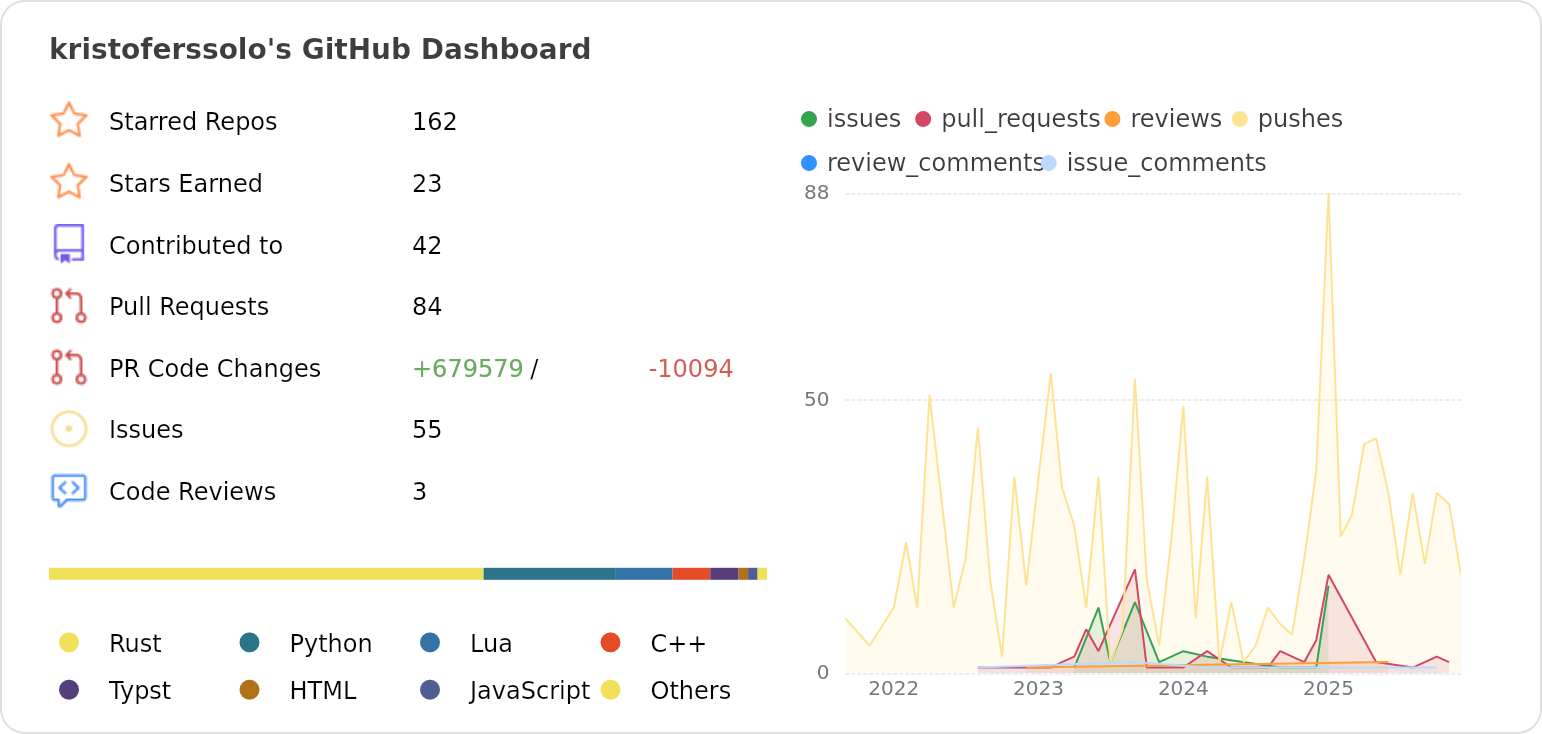Click the yellow Rust segment of the language bar
The image size is (1542, 734).
(265, 573)
